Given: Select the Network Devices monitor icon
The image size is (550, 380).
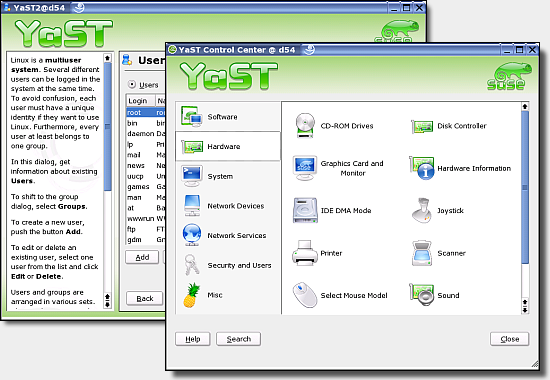Looking at the screenshot, I should point(192,206).
